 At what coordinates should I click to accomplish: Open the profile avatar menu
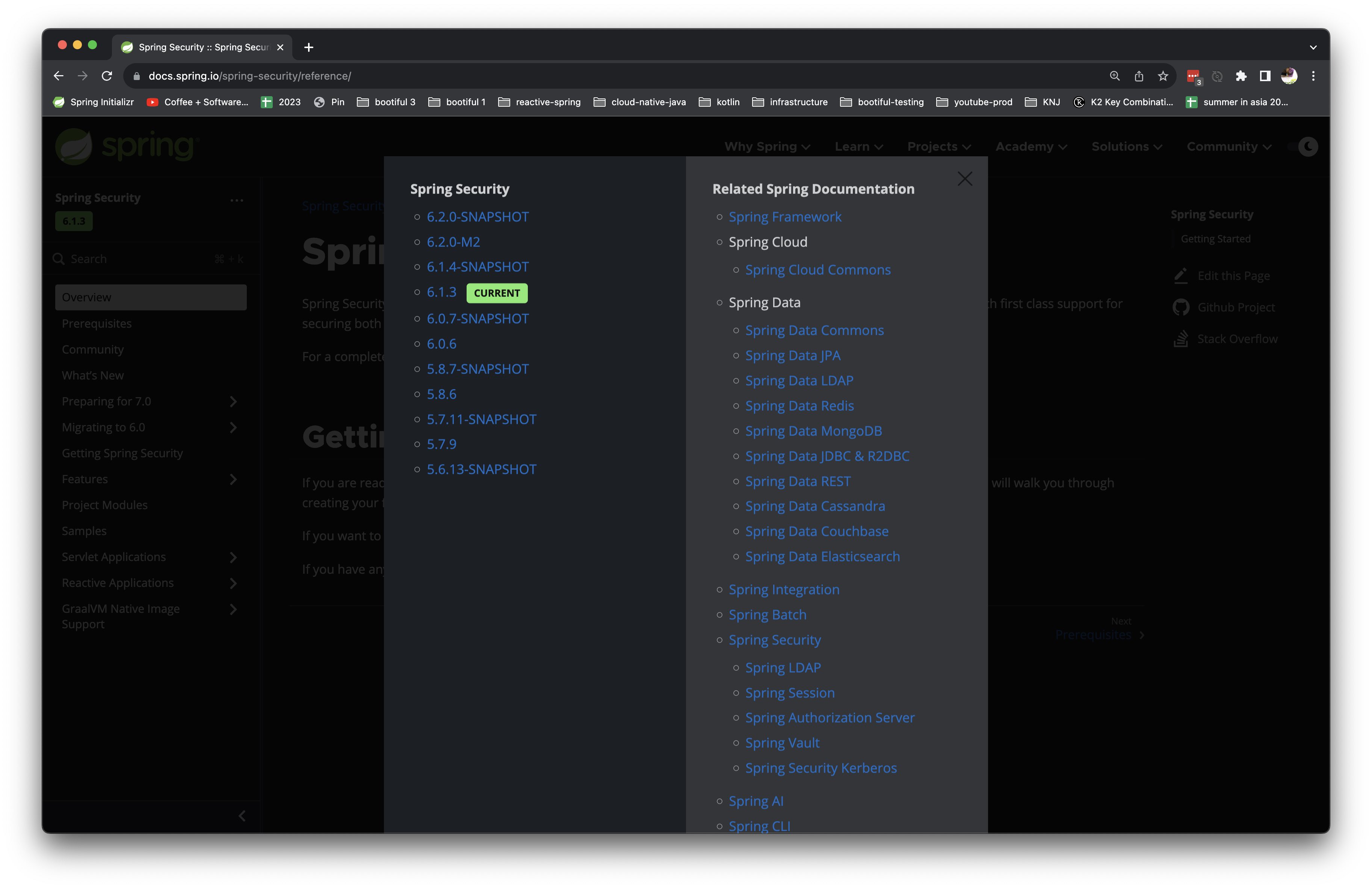1289,76
